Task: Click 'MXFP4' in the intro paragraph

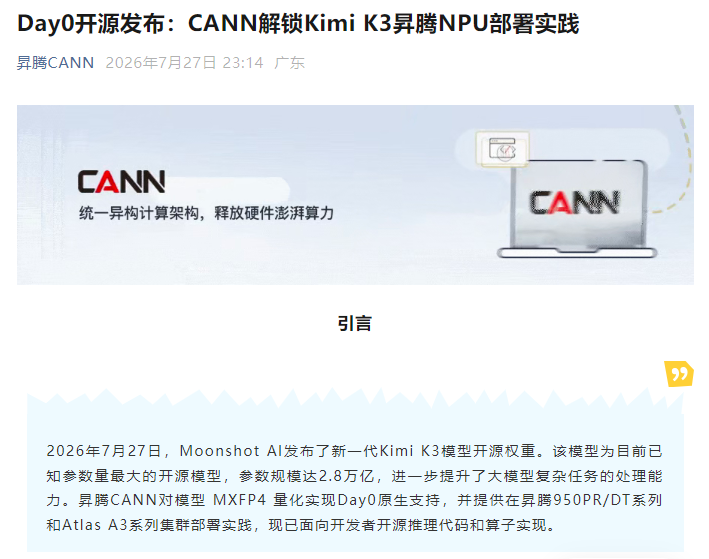Action: point(239,500)
